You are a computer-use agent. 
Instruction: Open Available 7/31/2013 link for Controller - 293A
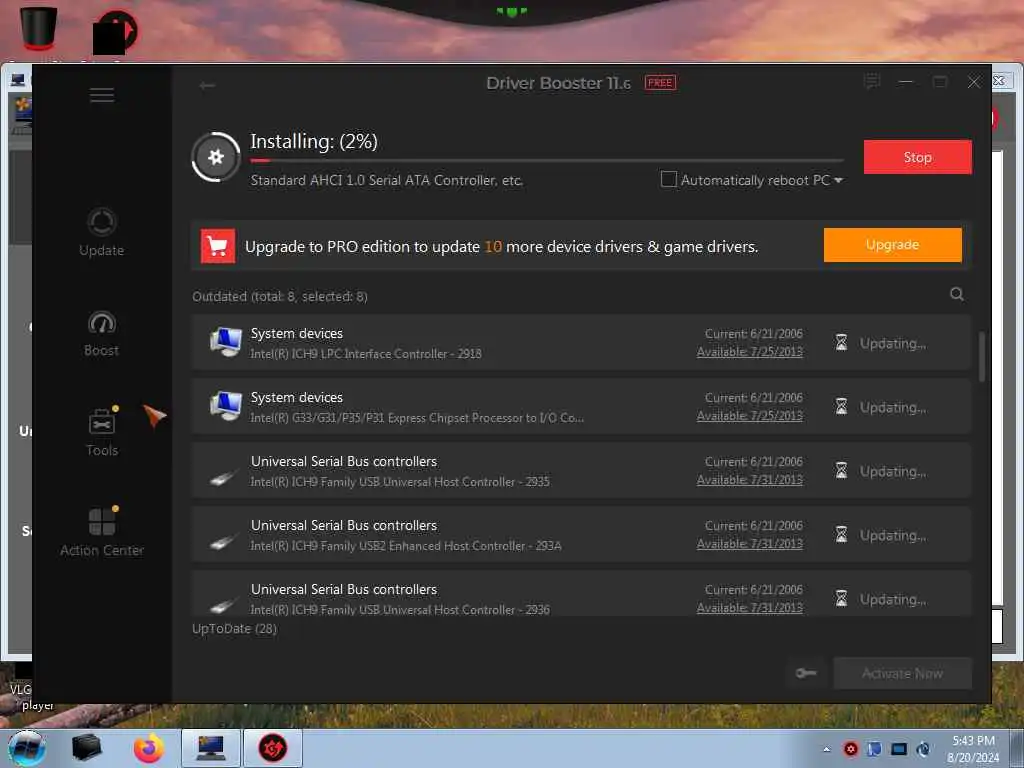[x=750, y=544]
